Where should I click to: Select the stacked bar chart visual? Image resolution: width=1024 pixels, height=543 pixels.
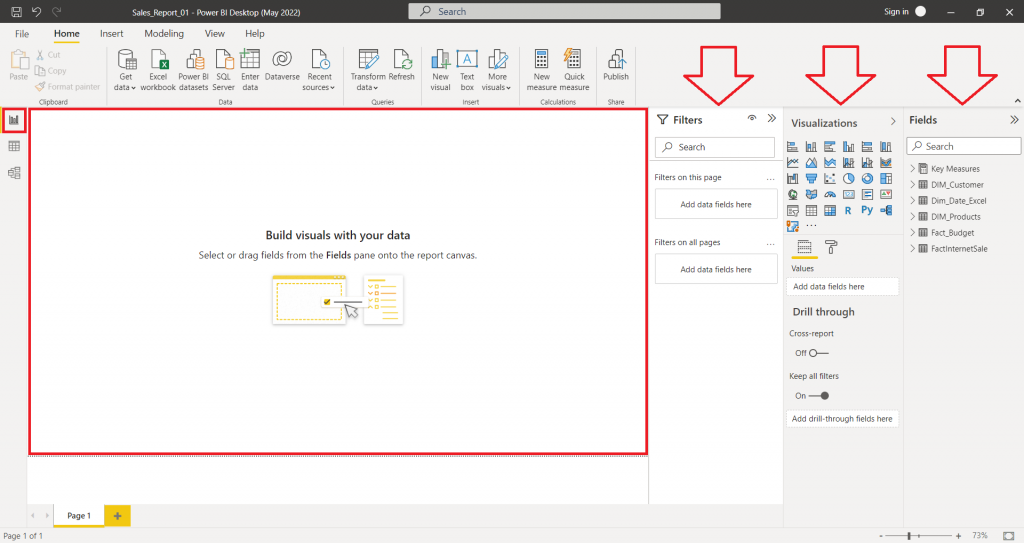tap(793, 146)
